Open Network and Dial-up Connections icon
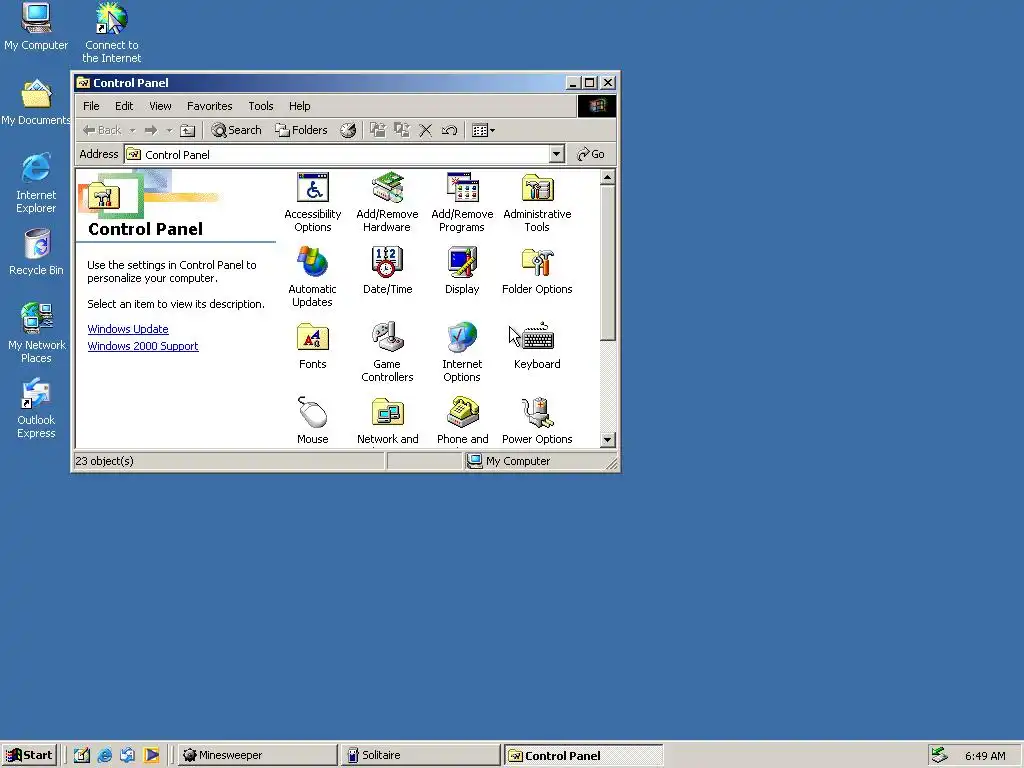Screen dimensions: 1024x768 (x=387, y=421)
